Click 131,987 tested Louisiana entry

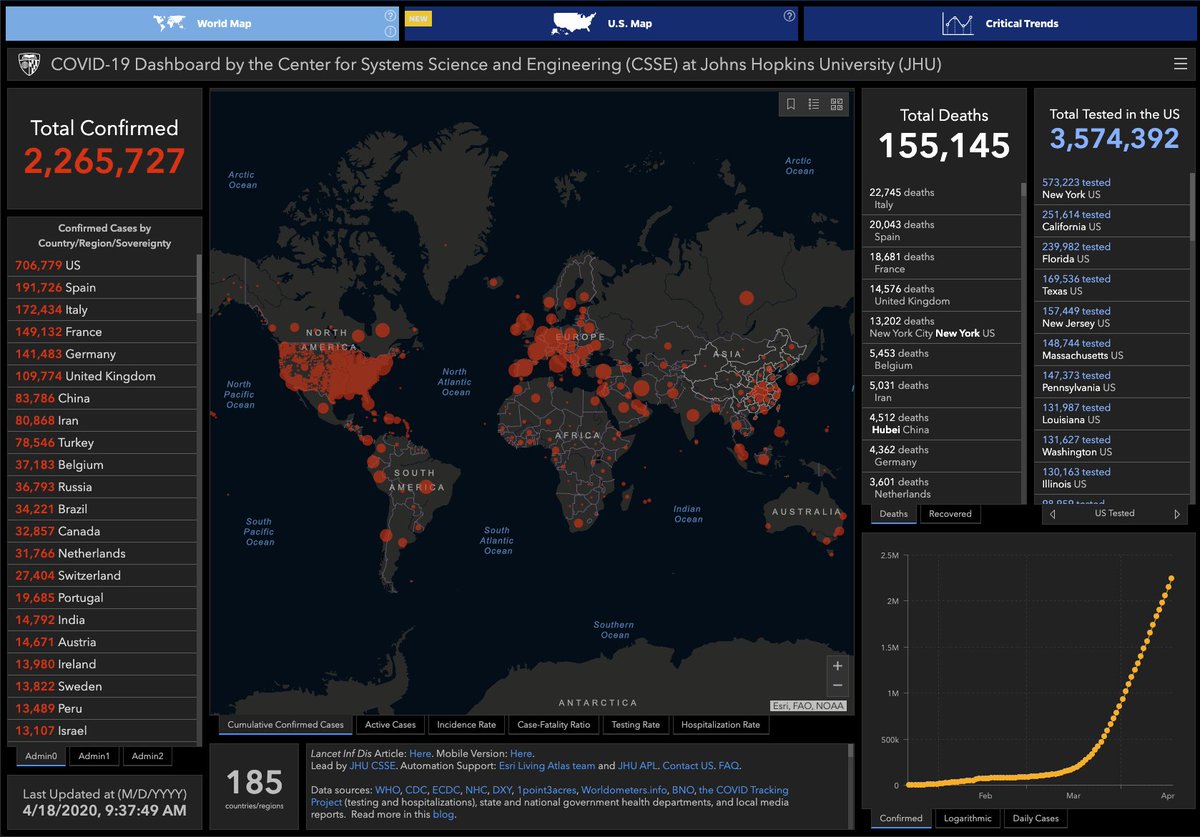1111,414
